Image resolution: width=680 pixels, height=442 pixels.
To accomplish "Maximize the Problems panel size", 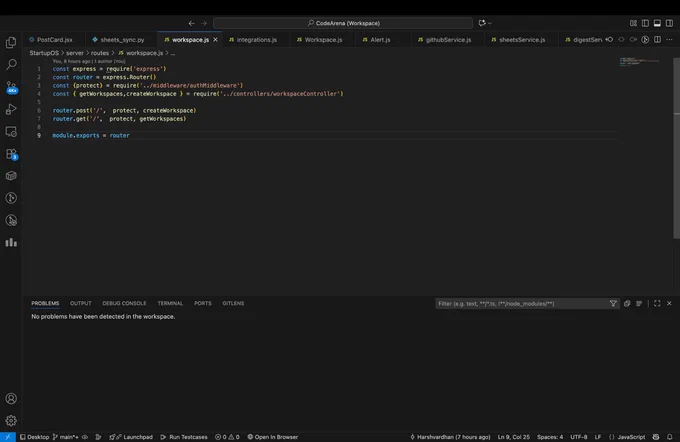I will (x=657, y=304).
